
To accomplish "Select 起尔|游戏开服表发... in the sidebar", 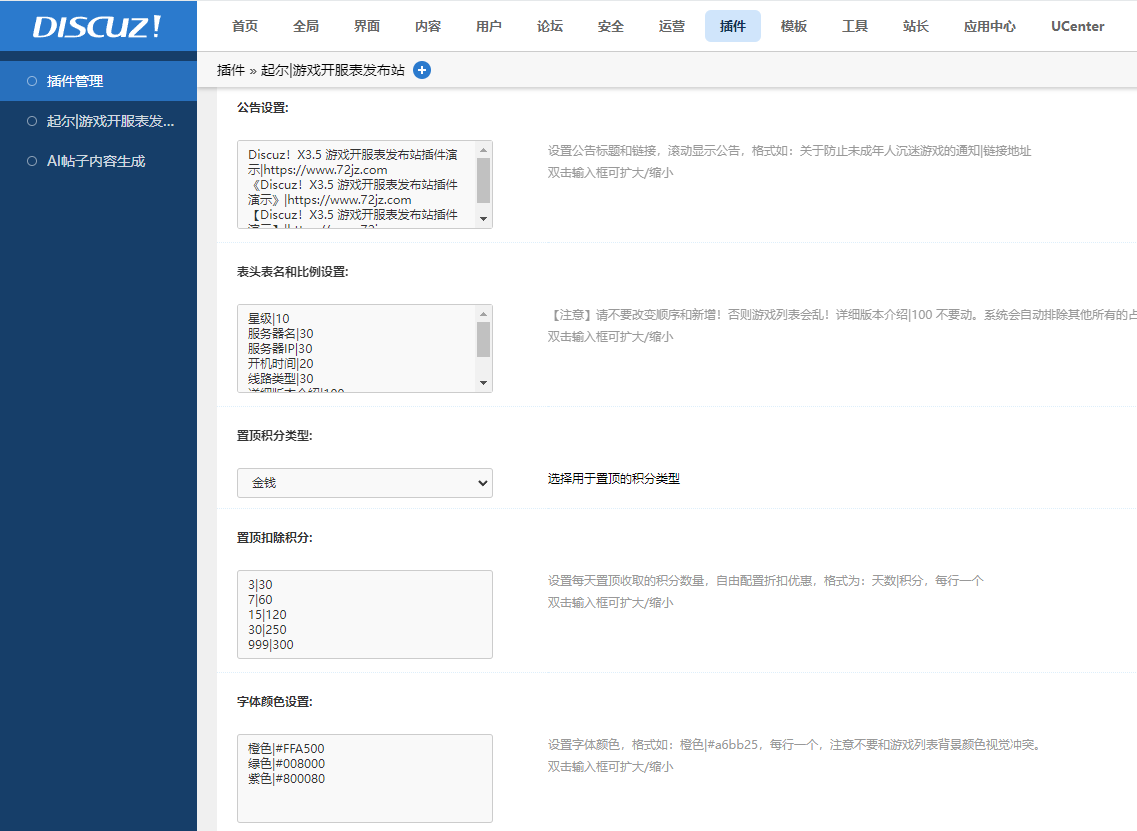I will click(x=99, y=121).
